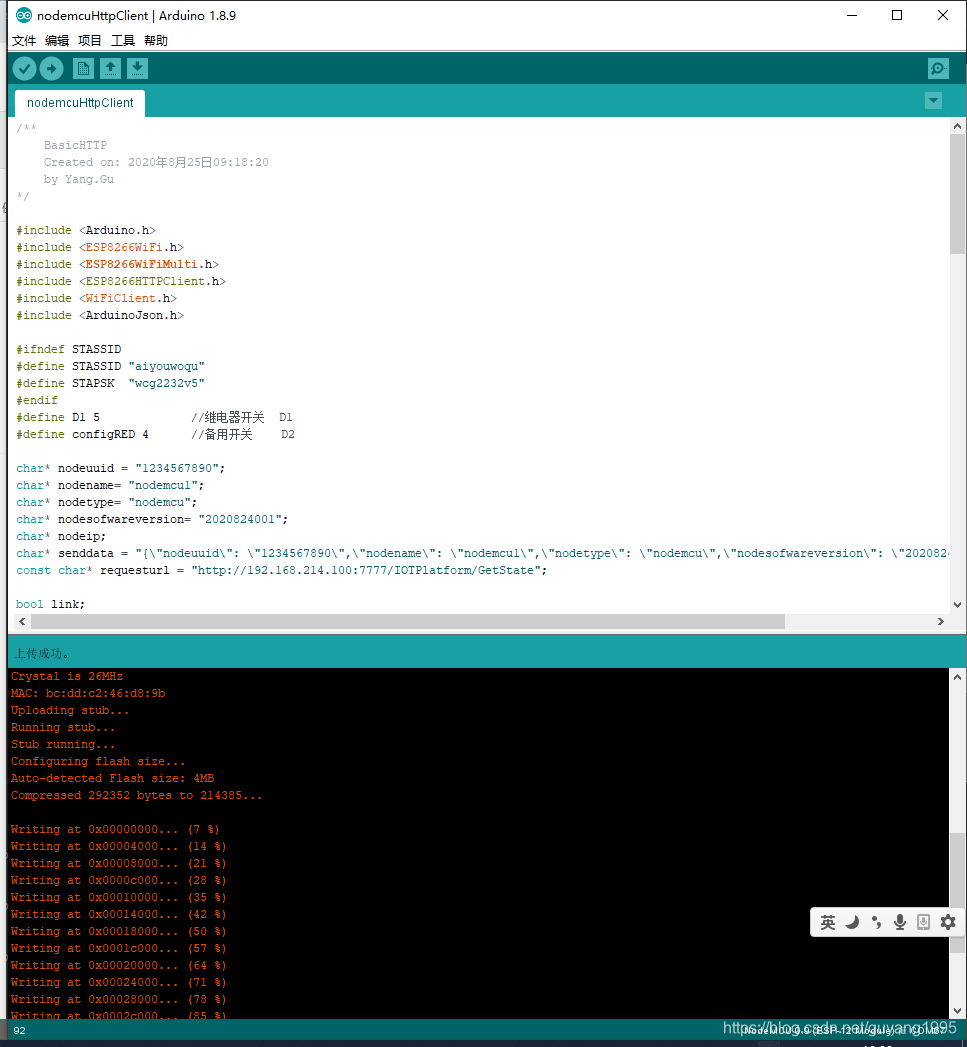
Task: Click editor vertical scrollbar down arrow
Action: click(958, 605)
